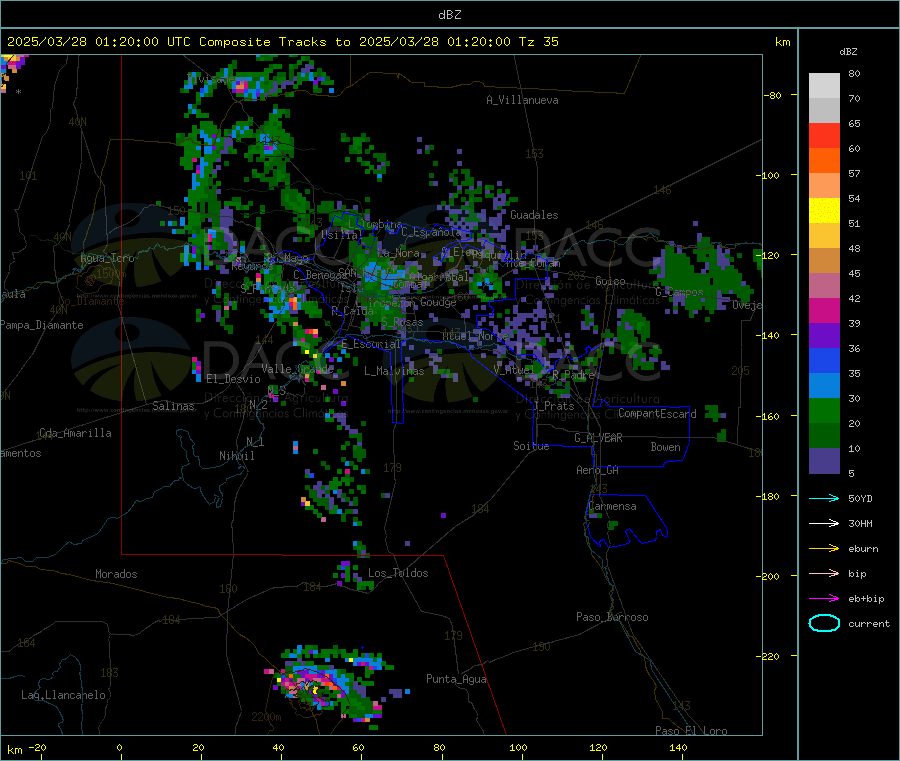Click the 'Soitue' map label
The height and width of the screenshot is (761, 900).
click(x=531, y=446)
